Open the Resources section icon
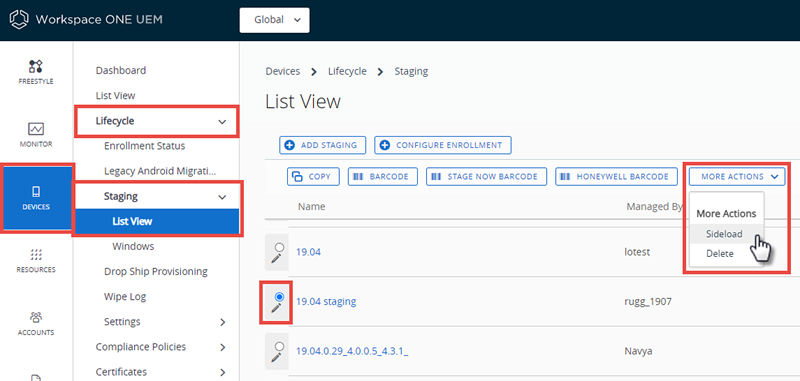The height and width of the screenshot is (381, 800). (x=36, y=255)
